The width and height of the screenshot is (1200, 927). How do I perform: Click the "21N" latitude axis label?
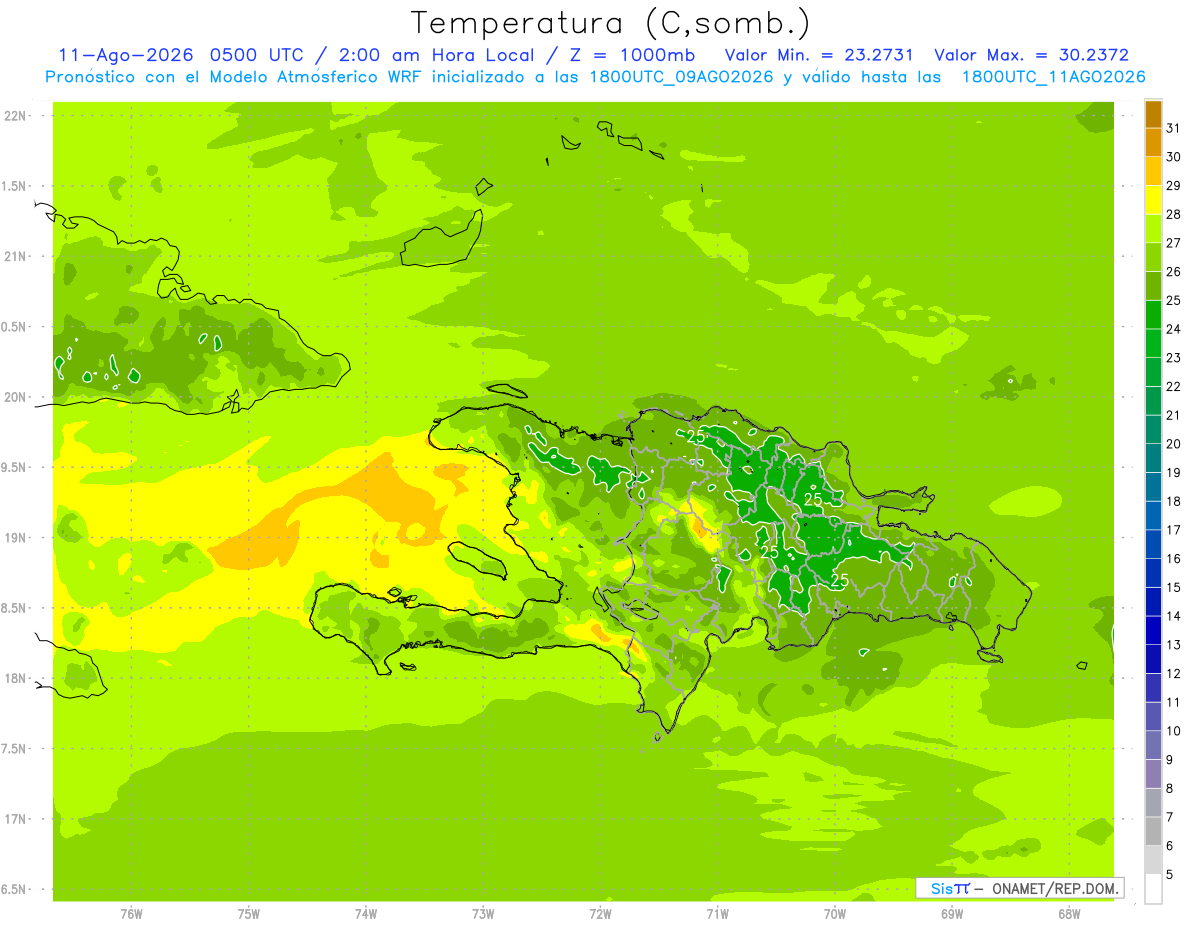click(x=14, y=256)
